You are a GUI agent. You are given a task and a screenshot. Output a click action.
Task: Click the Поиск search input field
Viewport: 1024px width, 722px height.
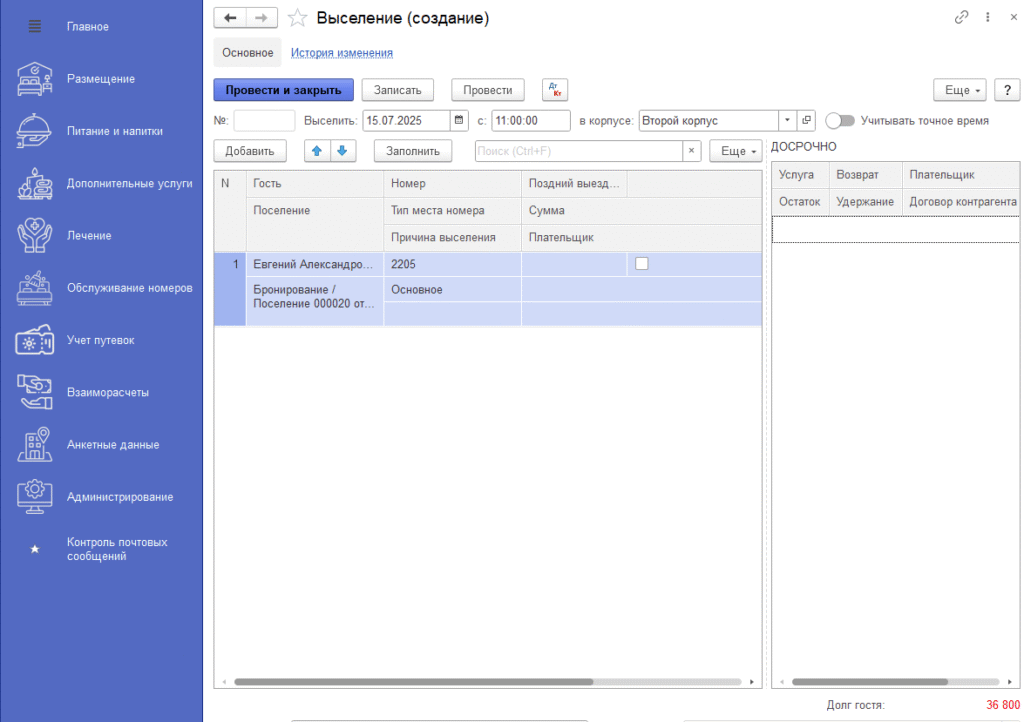(x=578, y=151)
